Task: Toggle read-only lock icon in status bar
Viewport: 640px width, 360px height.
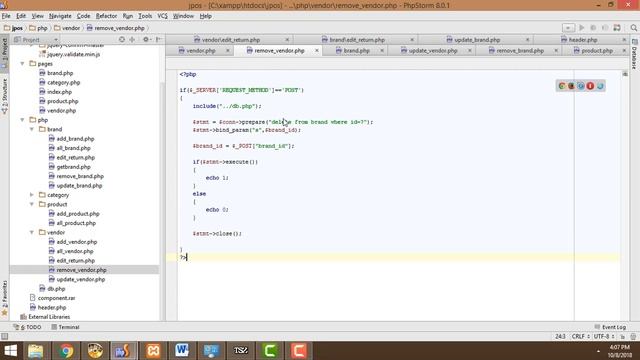Action: click(x=623, y=336)
